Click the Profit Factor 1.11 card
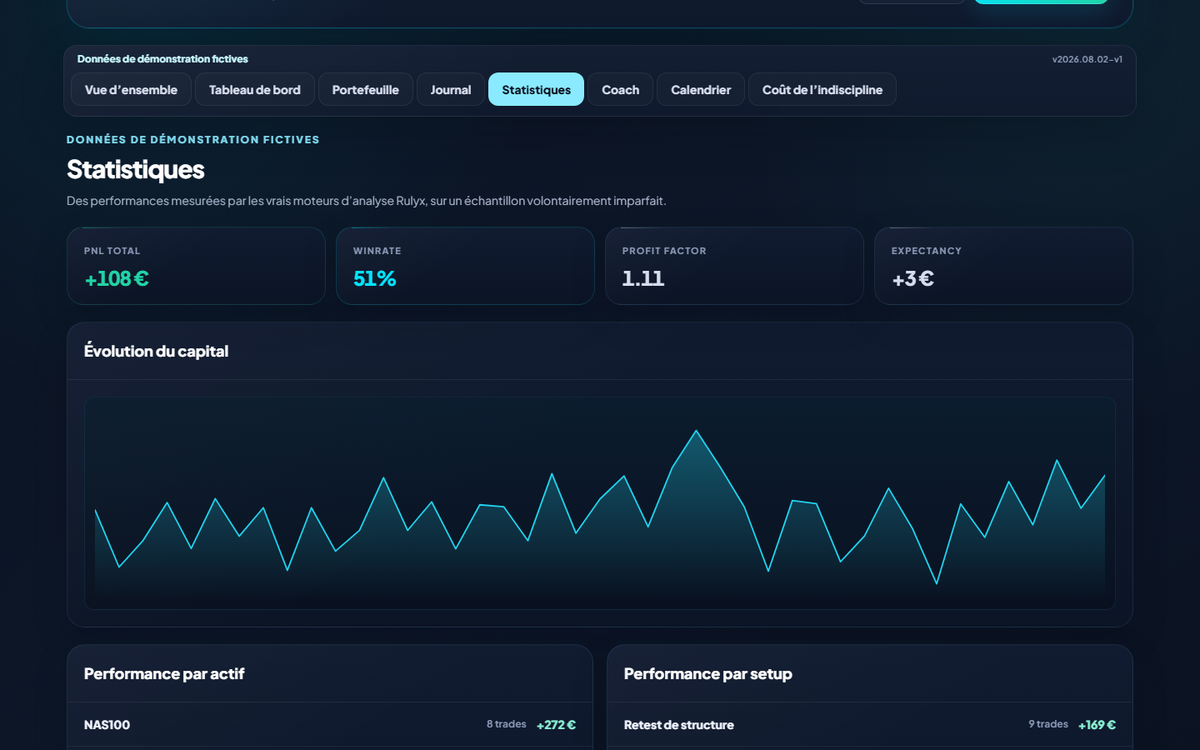Image resolution: width=1200 pixels, height=750 pixels. (x=734, y=266)
